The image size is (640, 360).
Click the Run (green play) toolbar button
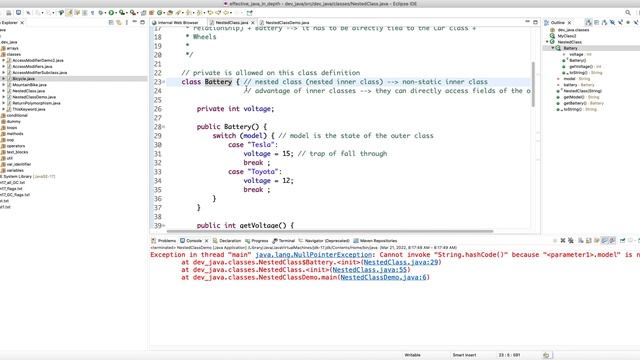click(x=111, y=13)
